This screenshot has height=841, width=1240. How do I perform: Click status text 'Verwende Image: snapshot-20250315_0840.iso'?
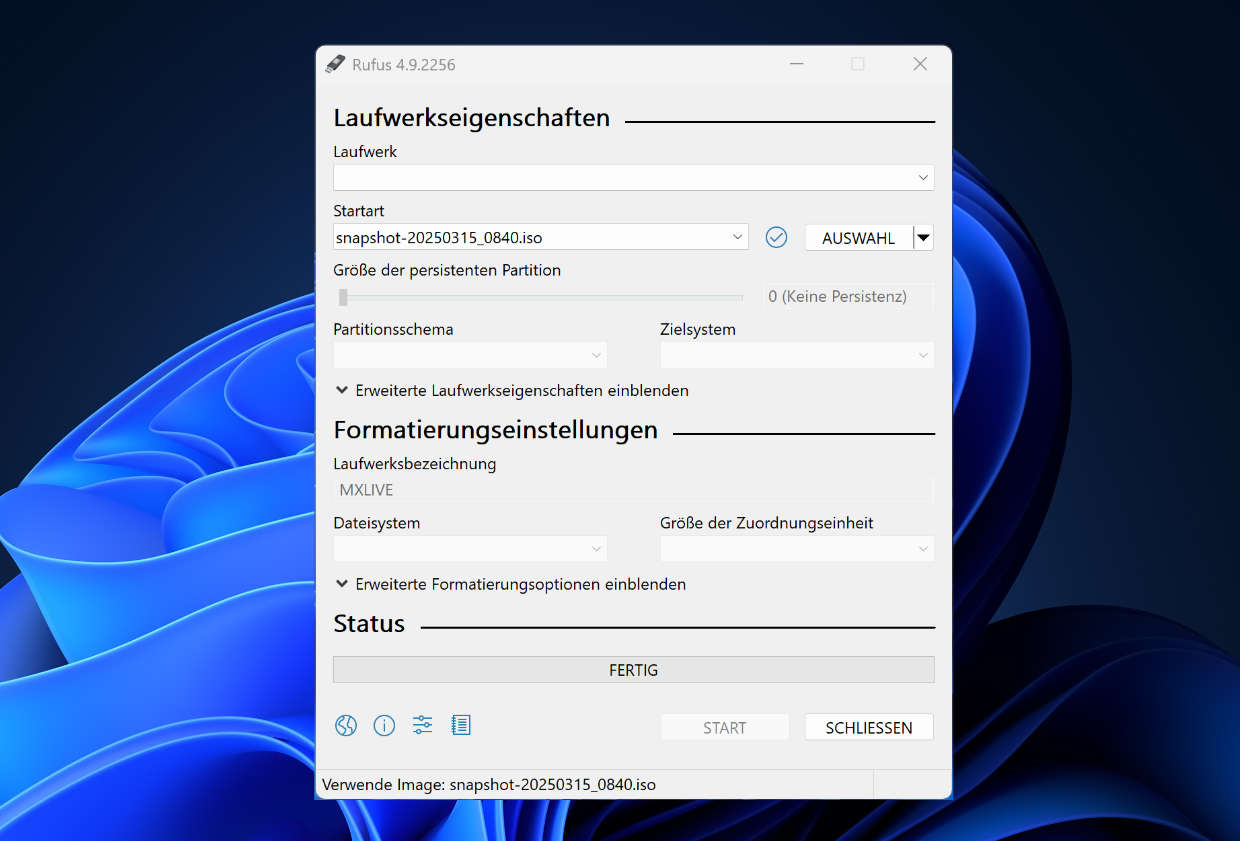tap(489, 785)
